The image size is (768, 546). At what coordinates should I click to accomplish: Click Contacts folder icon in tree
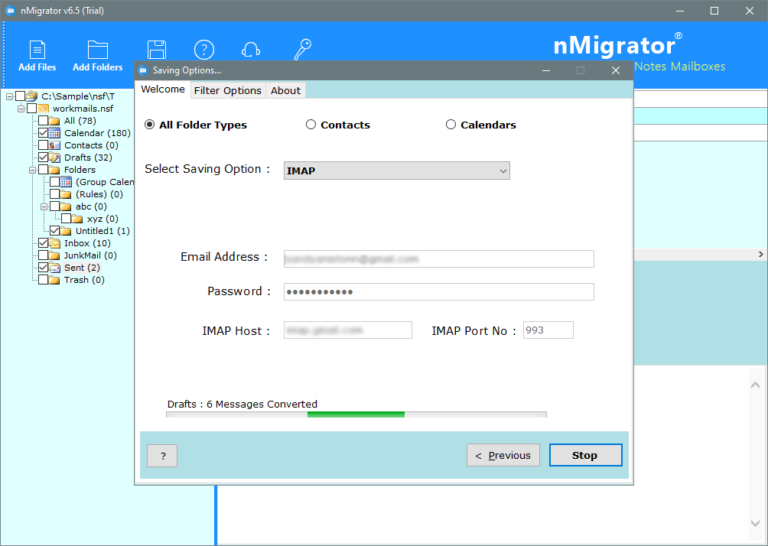click(x=54, y=145)
